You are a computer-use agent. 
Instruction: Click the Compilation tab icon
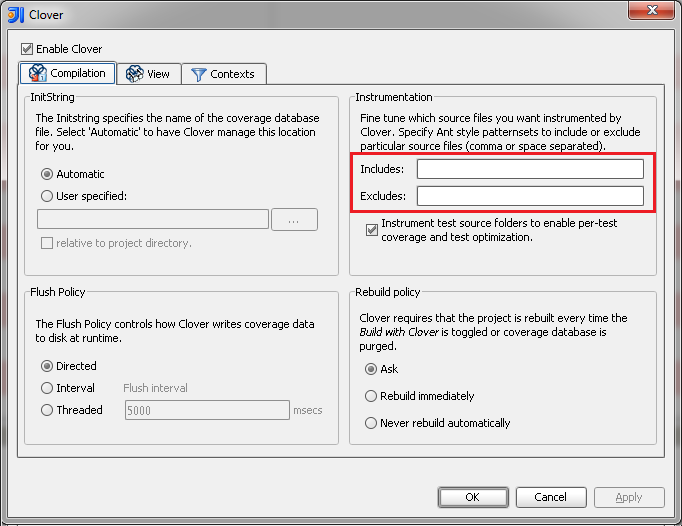[x=37, y=73]
